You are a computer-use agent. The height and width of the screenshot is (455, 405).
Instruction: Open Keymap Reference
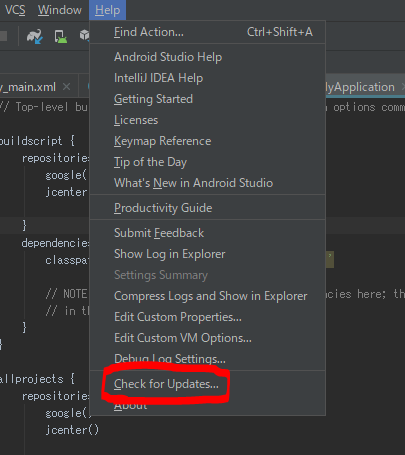coord(207,141)
